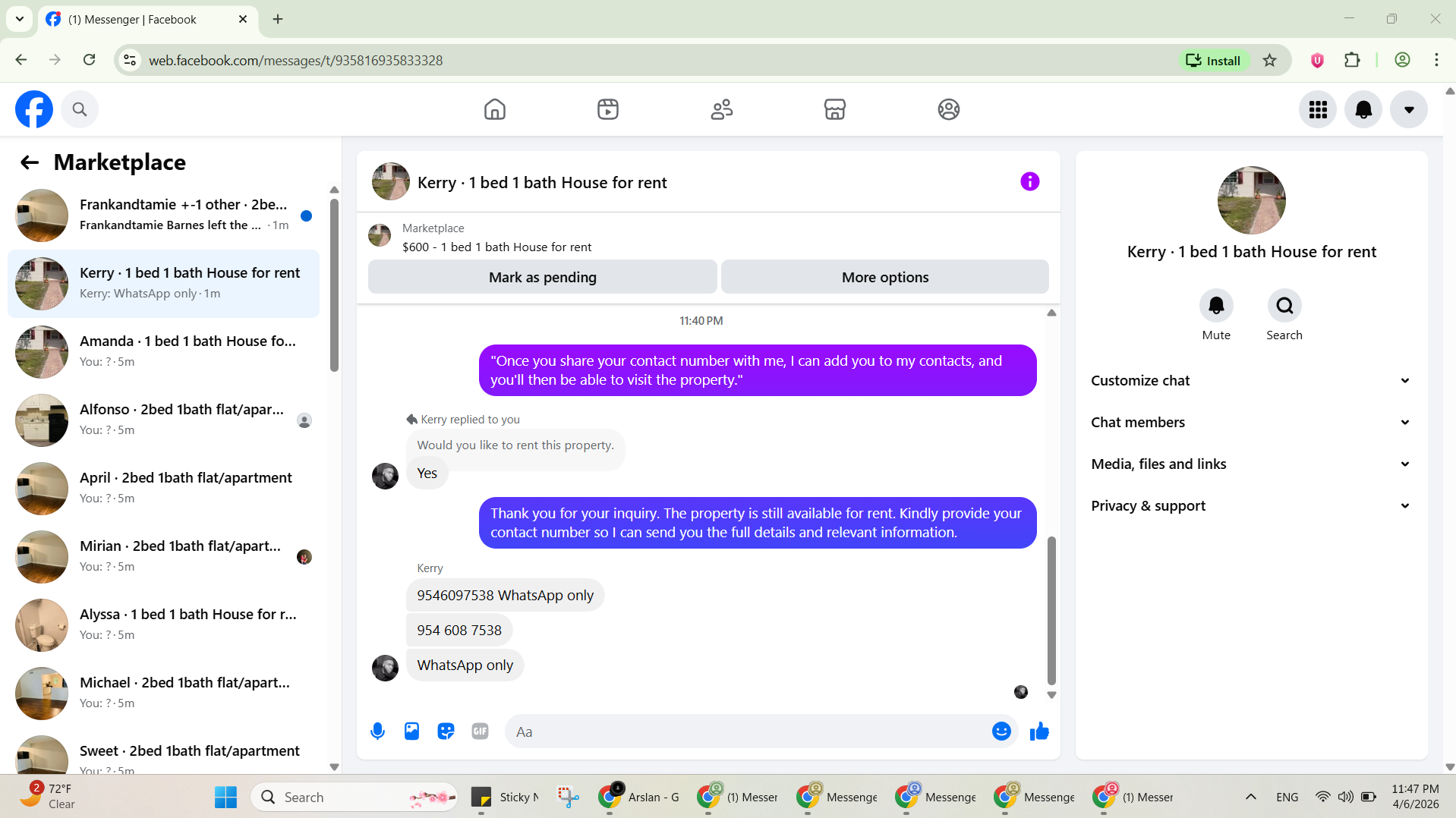Open the Facebook search icon
The height and width of the screenshot is (818, 1456).
[80, 109]
